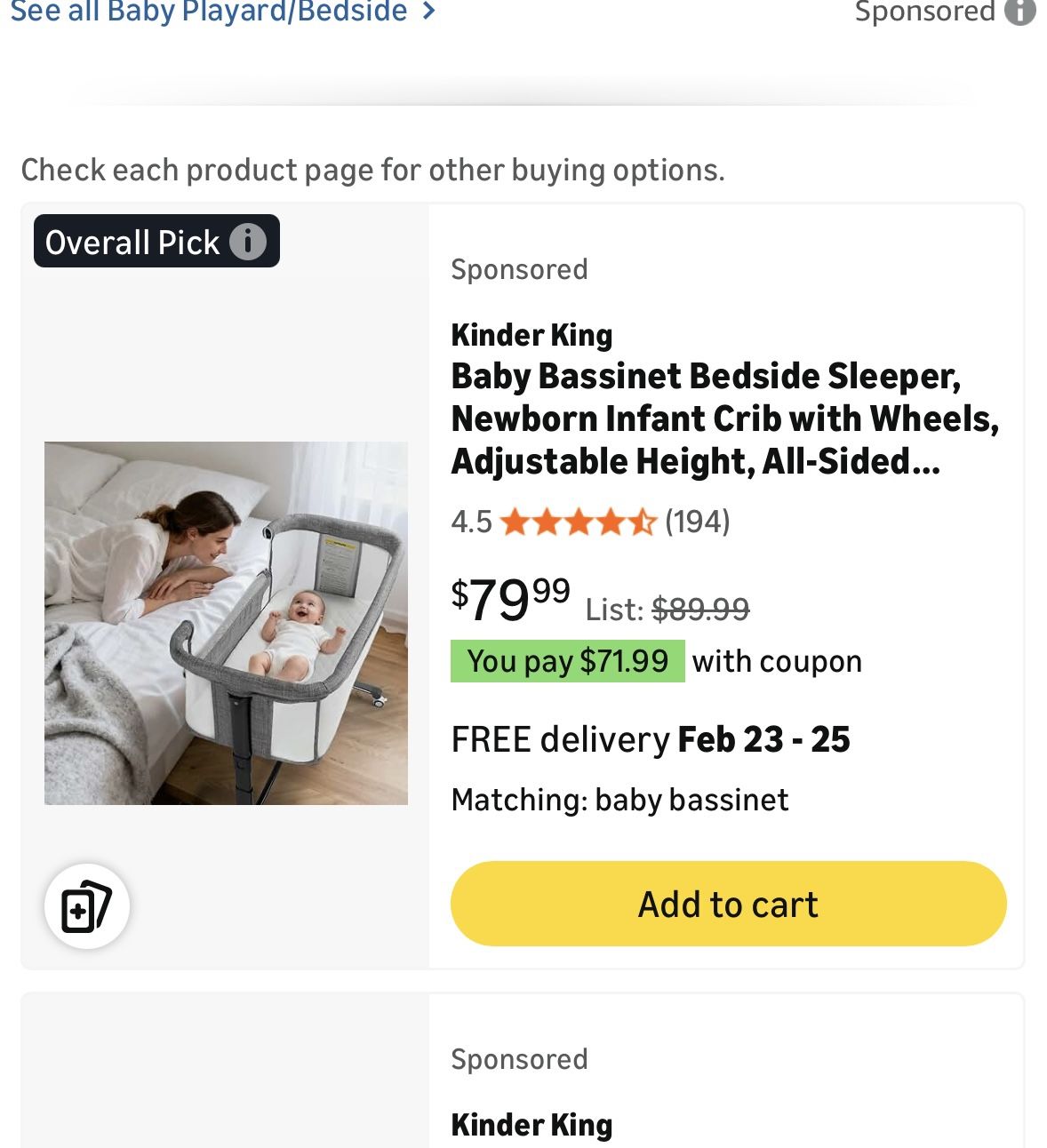Click the Overall Pick info icon

(248, 242)
